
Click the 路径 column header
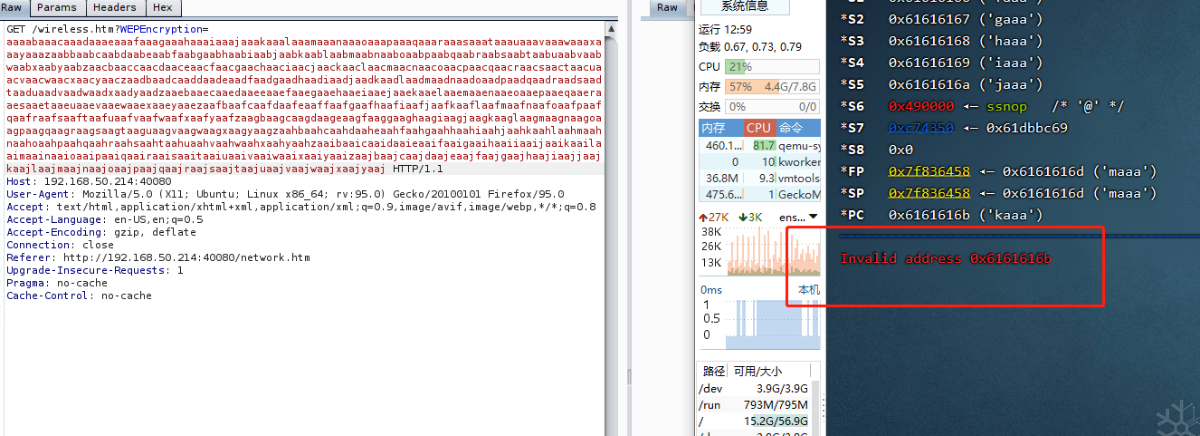713,371
